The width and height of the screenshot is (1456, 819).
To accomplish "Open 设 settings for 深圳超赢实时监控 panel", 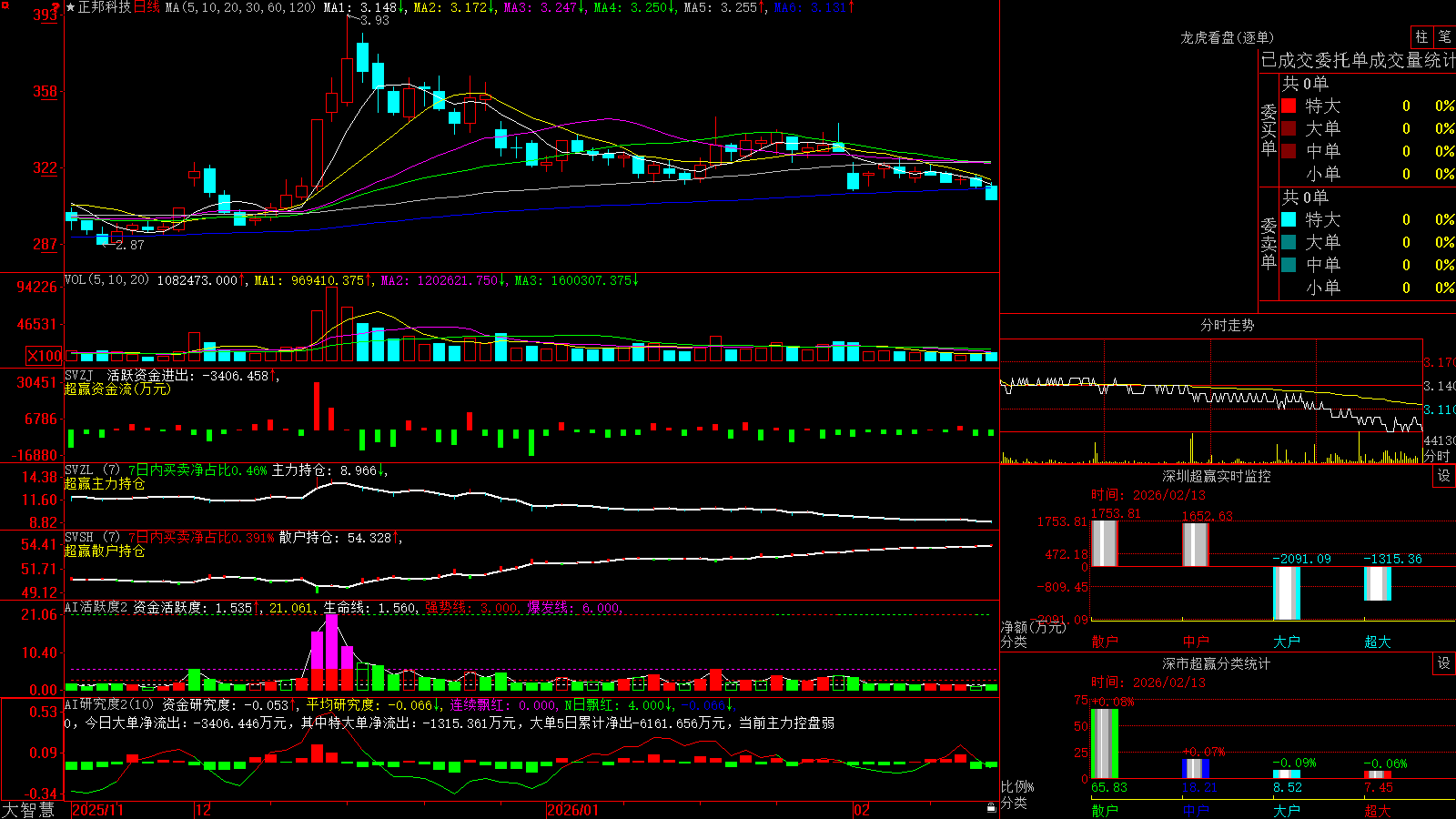I will tap(1444, 476).
